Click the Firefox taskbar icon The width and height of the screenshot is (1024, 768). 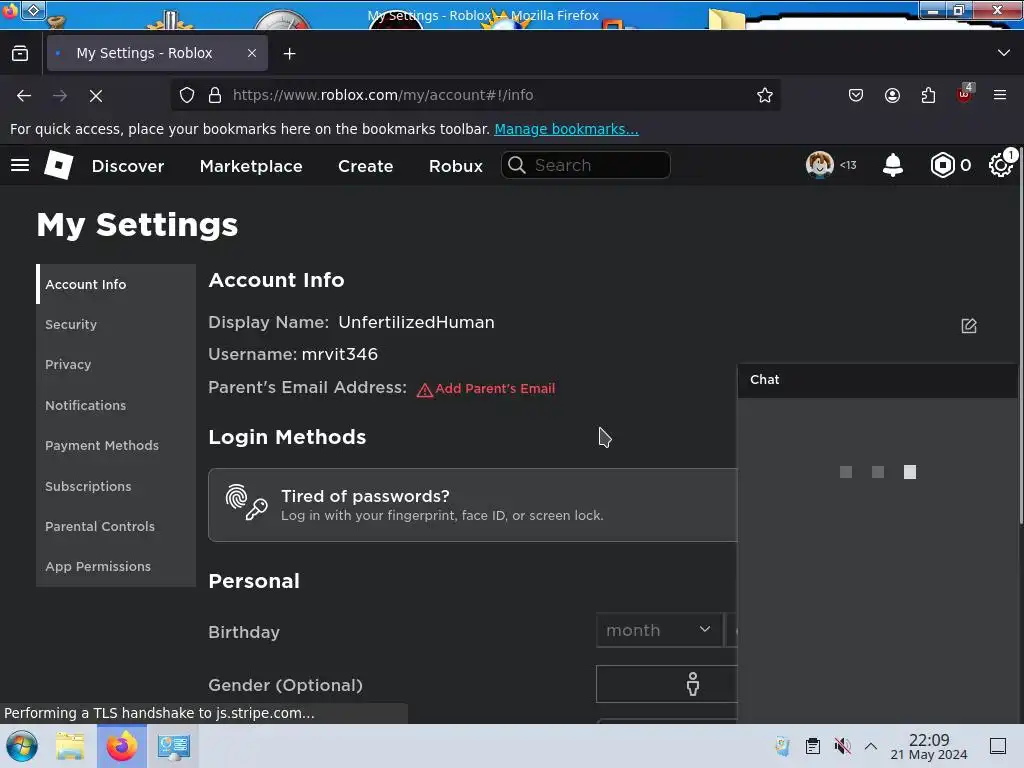tap(122, 746)
